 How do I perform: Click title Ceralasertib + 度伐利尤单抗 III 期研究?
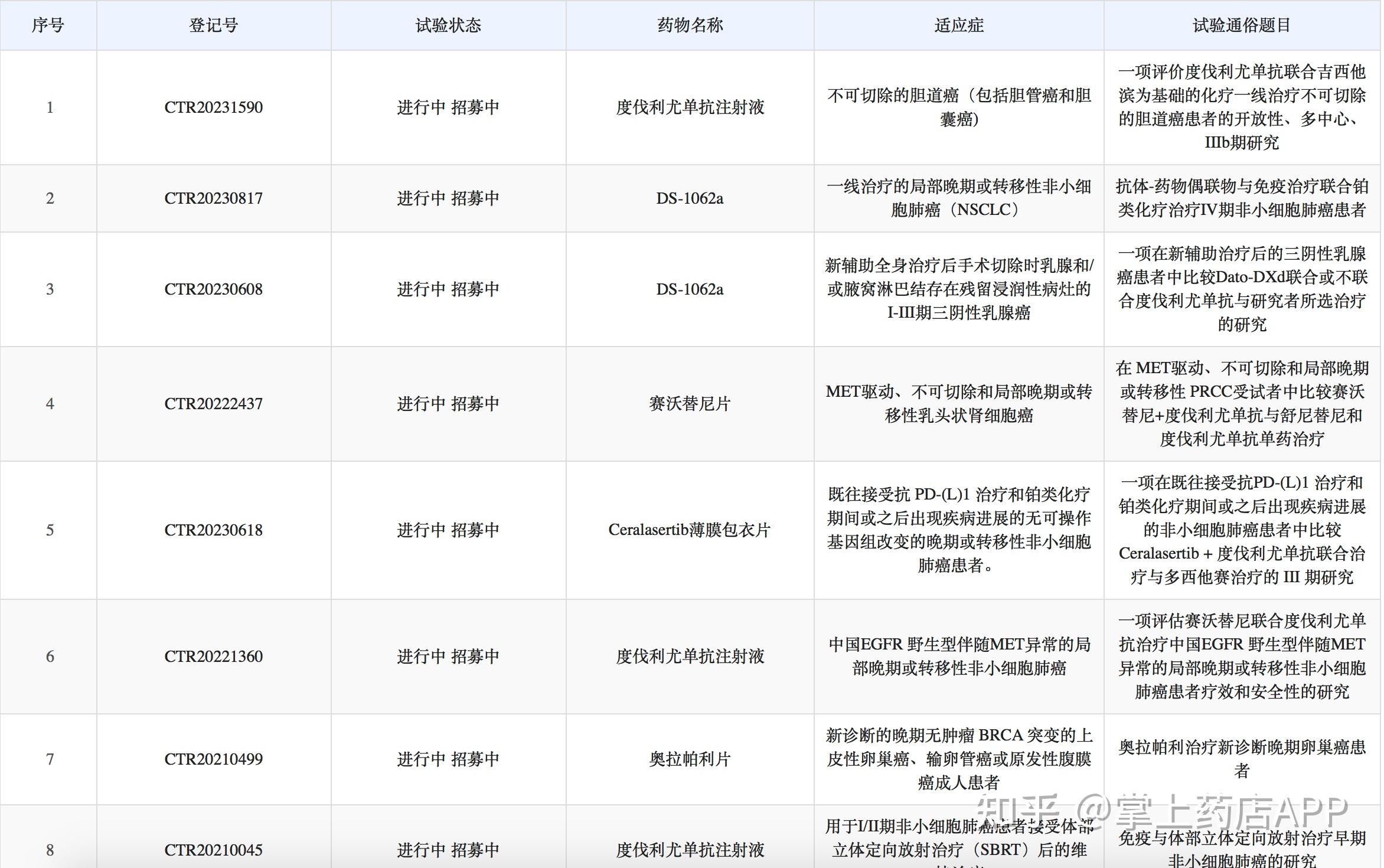1242,530
